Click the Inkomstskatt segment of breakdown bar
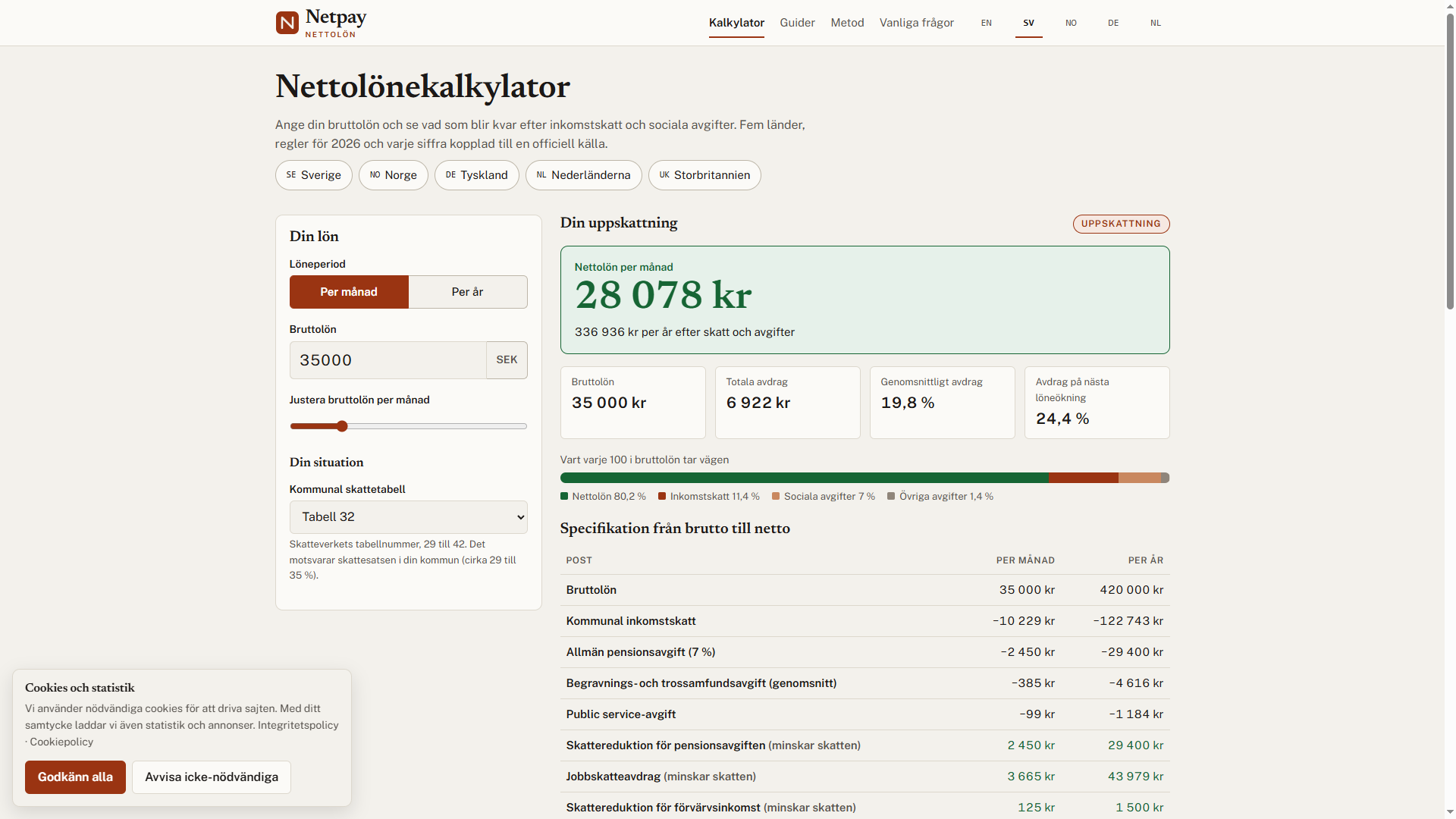The width and height of the screenshot is (1456, 819). pyautogui.click(x=1083, y=478)
